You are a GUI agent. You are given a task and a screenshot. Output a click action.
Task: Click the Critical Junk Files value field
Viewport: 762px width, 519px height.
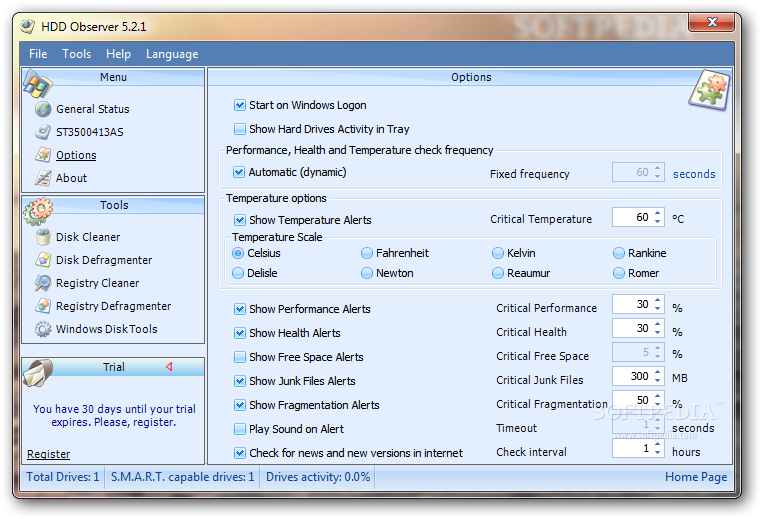633,376
